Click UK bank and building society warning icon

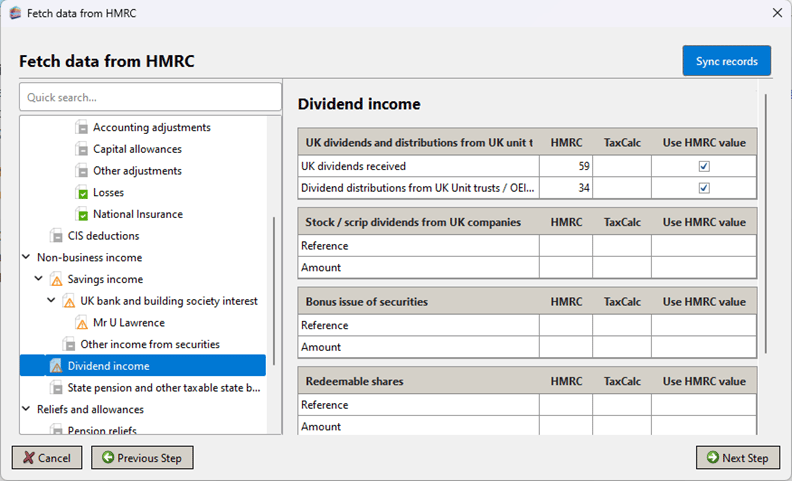point(69,301)
